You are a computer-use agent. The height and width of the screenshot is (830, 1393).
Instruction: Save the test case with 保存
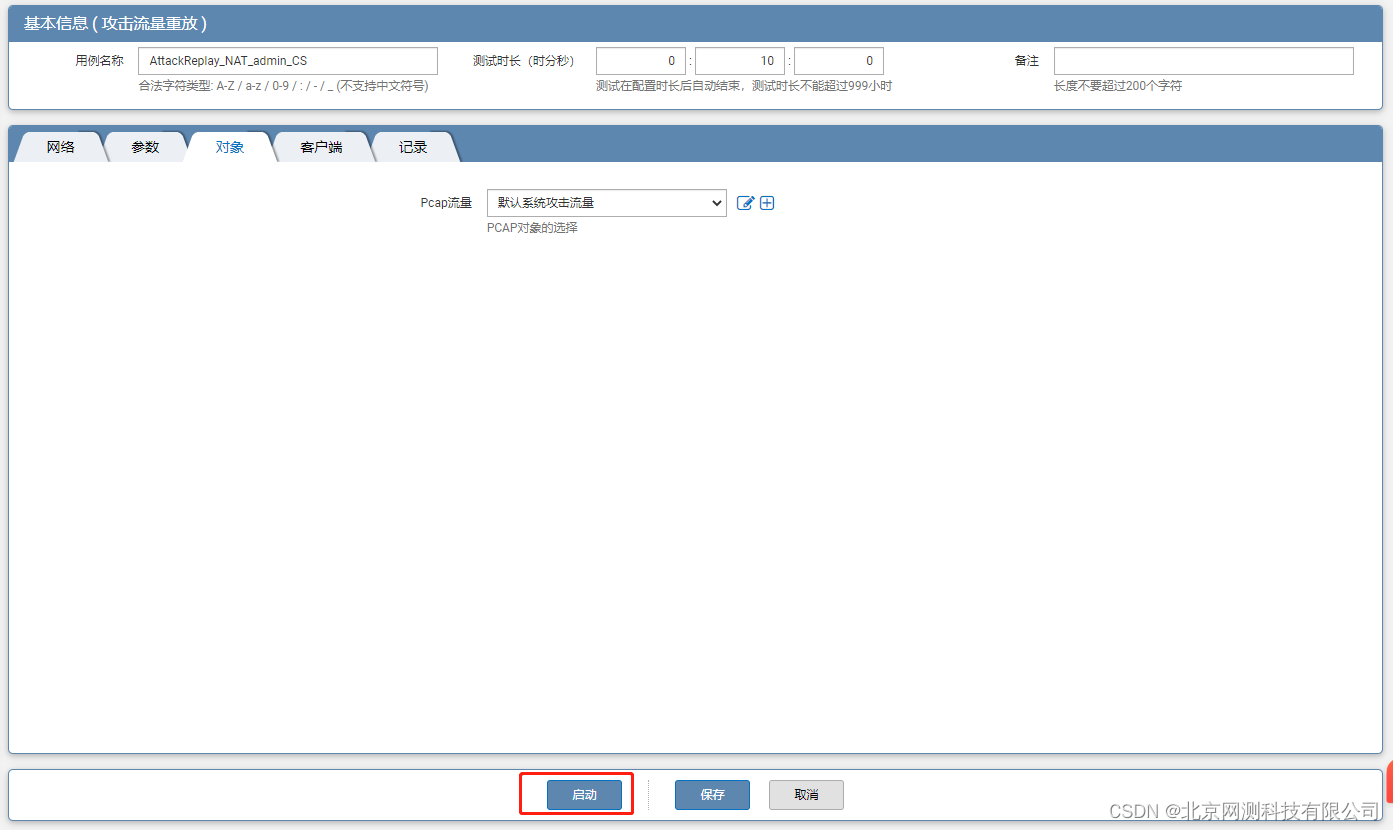point(712,795)
